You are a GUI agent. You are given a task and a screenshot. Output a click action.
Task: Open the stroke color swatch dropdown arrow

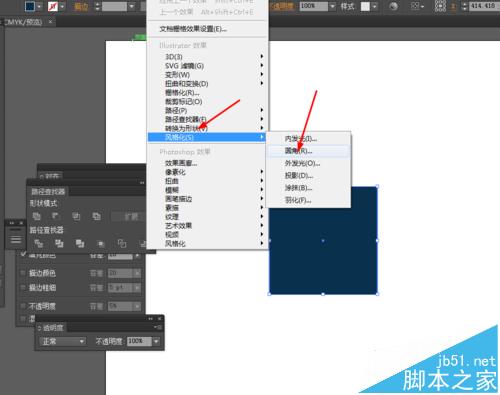point(62,6)
